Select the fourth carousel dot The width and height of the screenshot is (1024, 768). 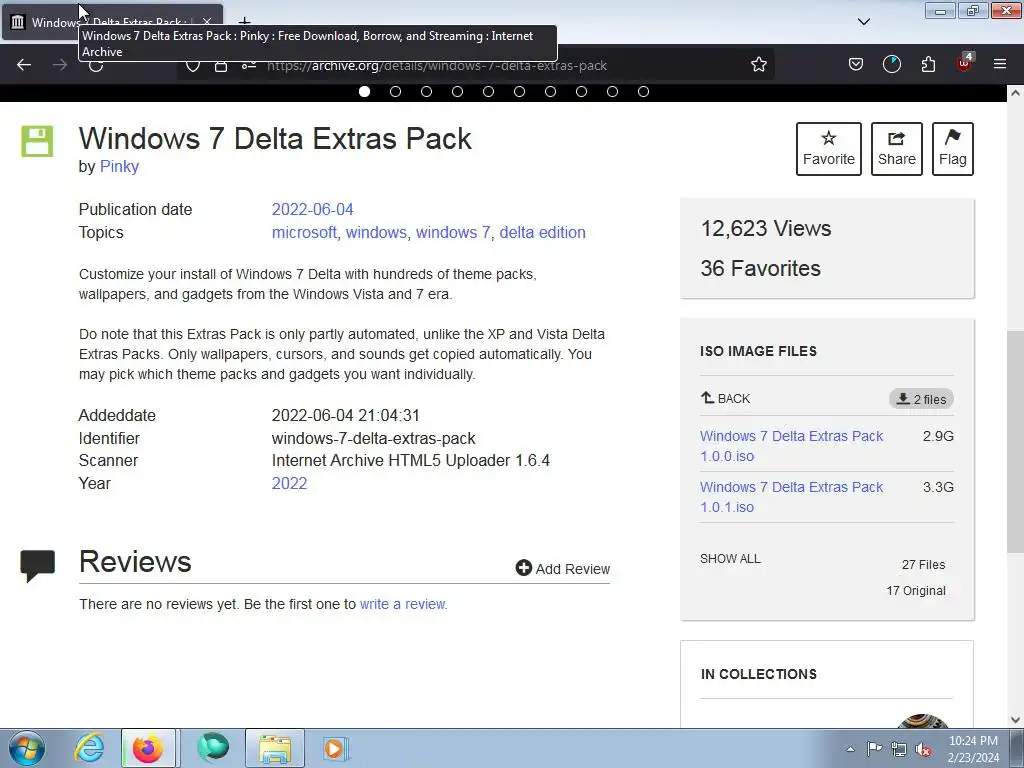coord(457,91)
